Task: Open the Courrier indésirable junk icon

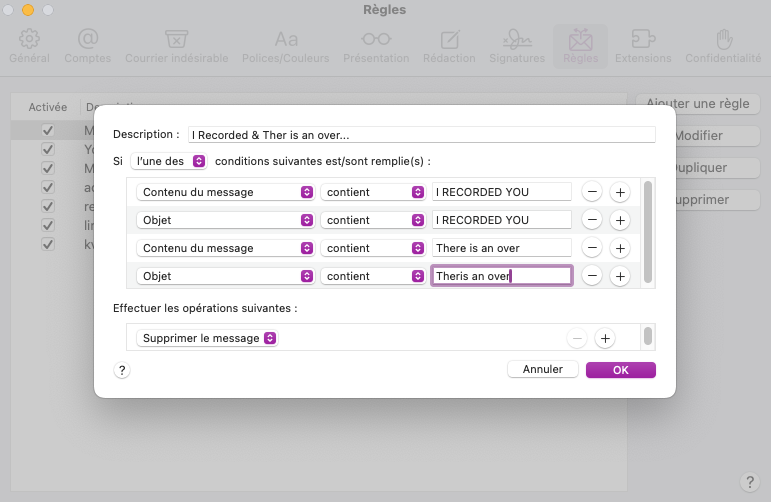Action: click(x=176, y=46)
